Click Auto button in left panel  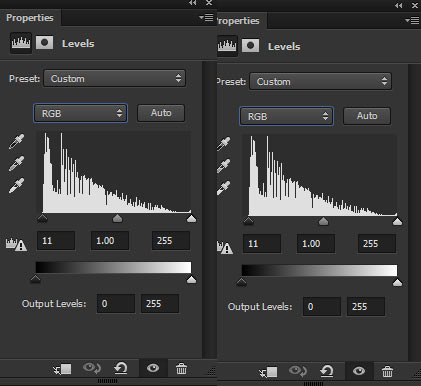(161, 113)
